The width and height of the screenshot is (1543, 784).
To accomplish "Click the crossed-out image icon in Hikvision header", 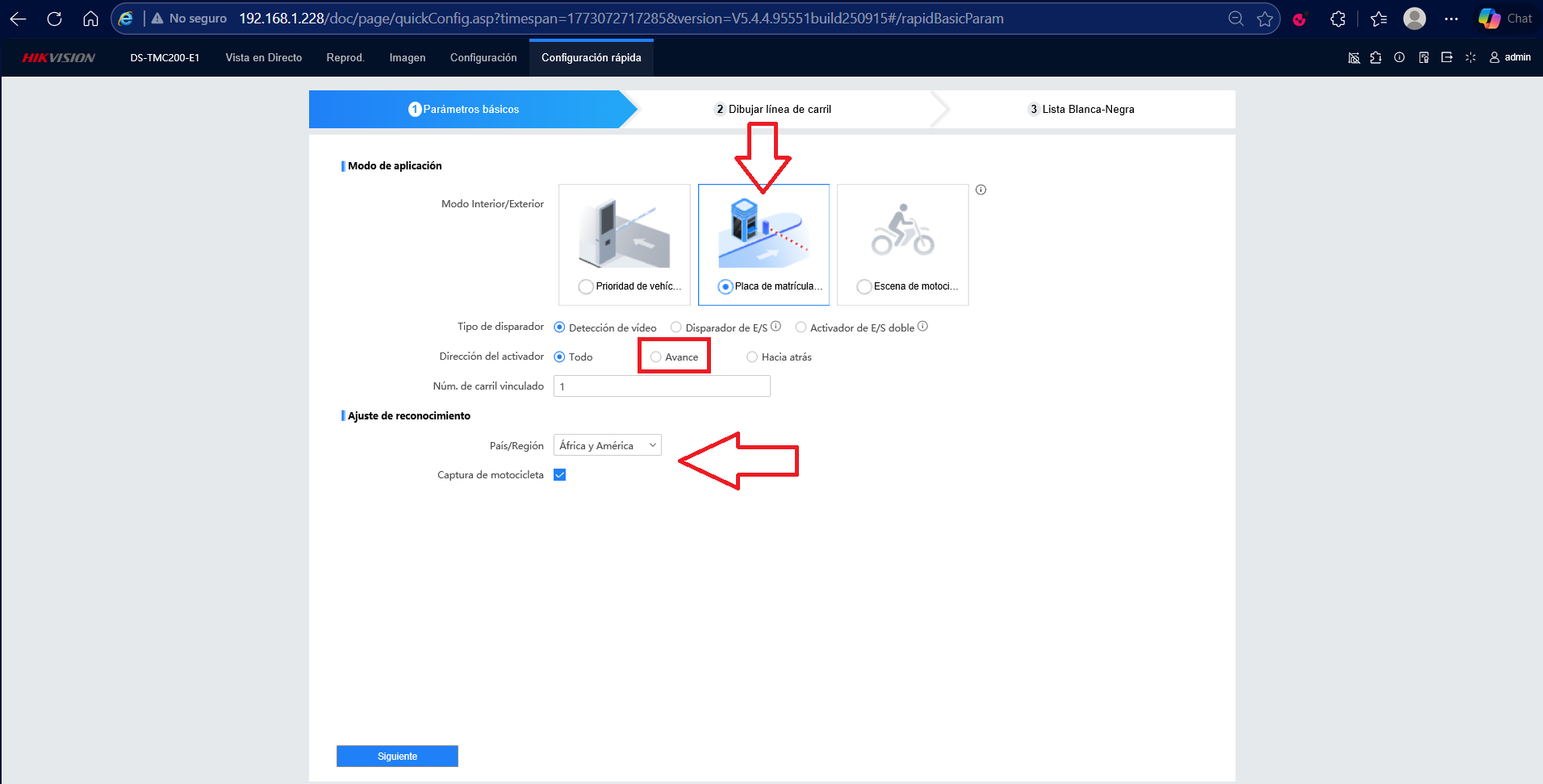I will click(1354, 57).
